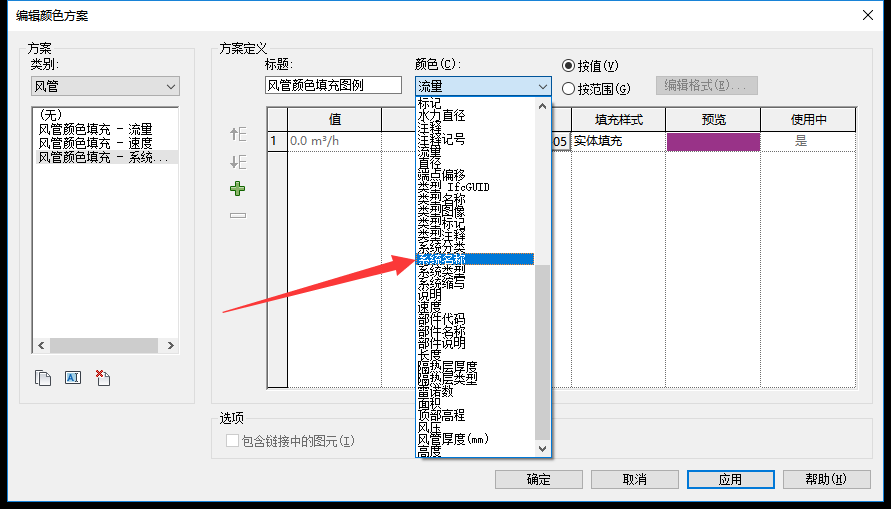Click 确定 button
Screen dimensions: 891x509
point(539,479)
